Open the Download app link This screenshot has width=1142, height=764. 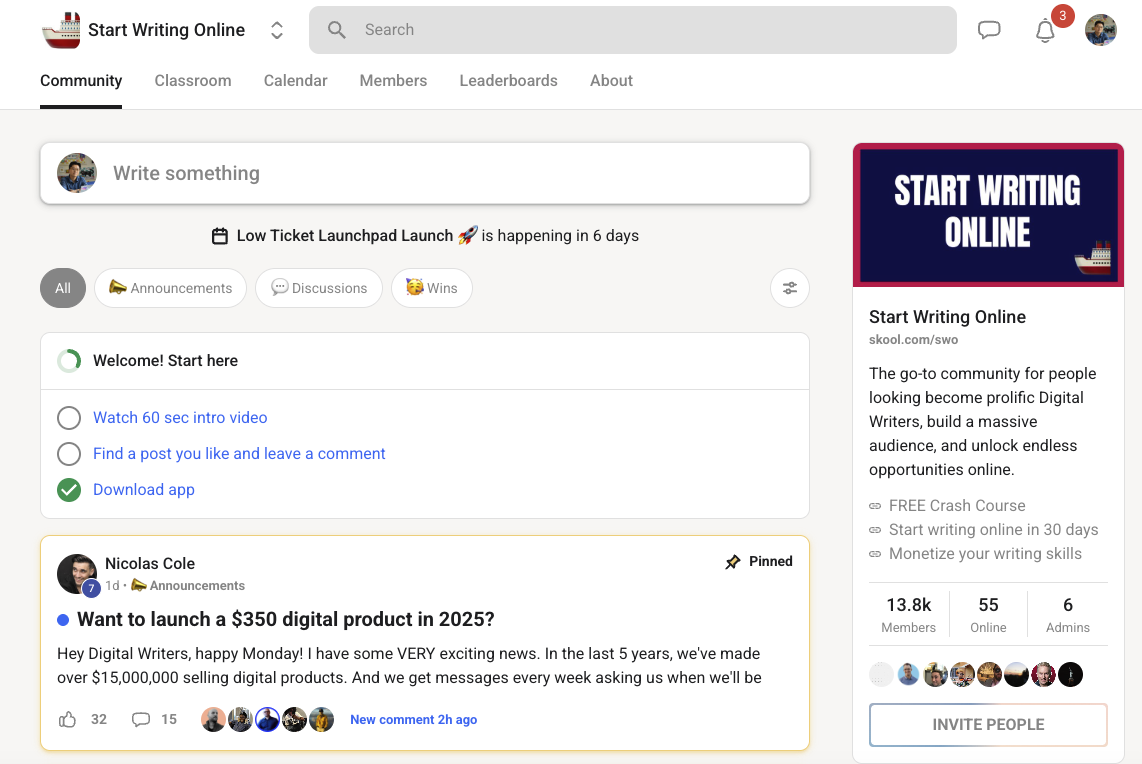click(x=144, y=489)
